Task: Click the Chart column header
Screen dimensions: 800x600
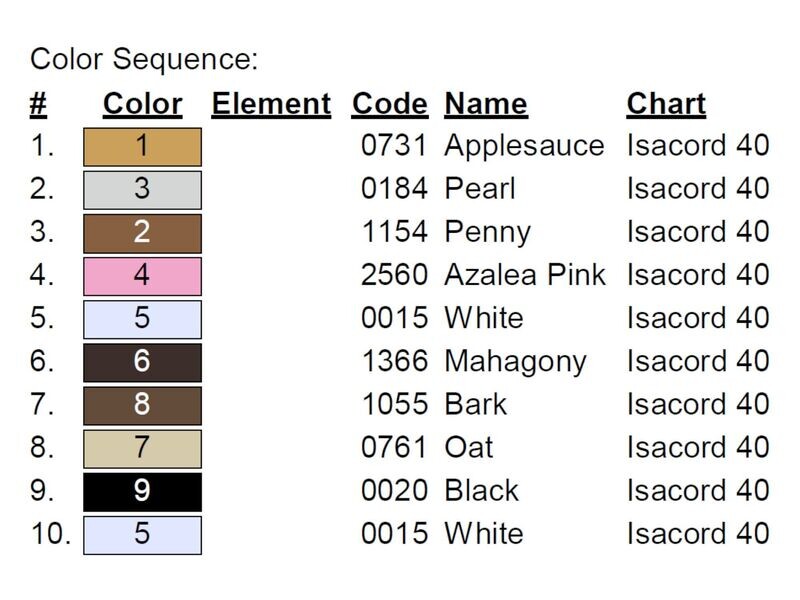Action: pos(666,105)
